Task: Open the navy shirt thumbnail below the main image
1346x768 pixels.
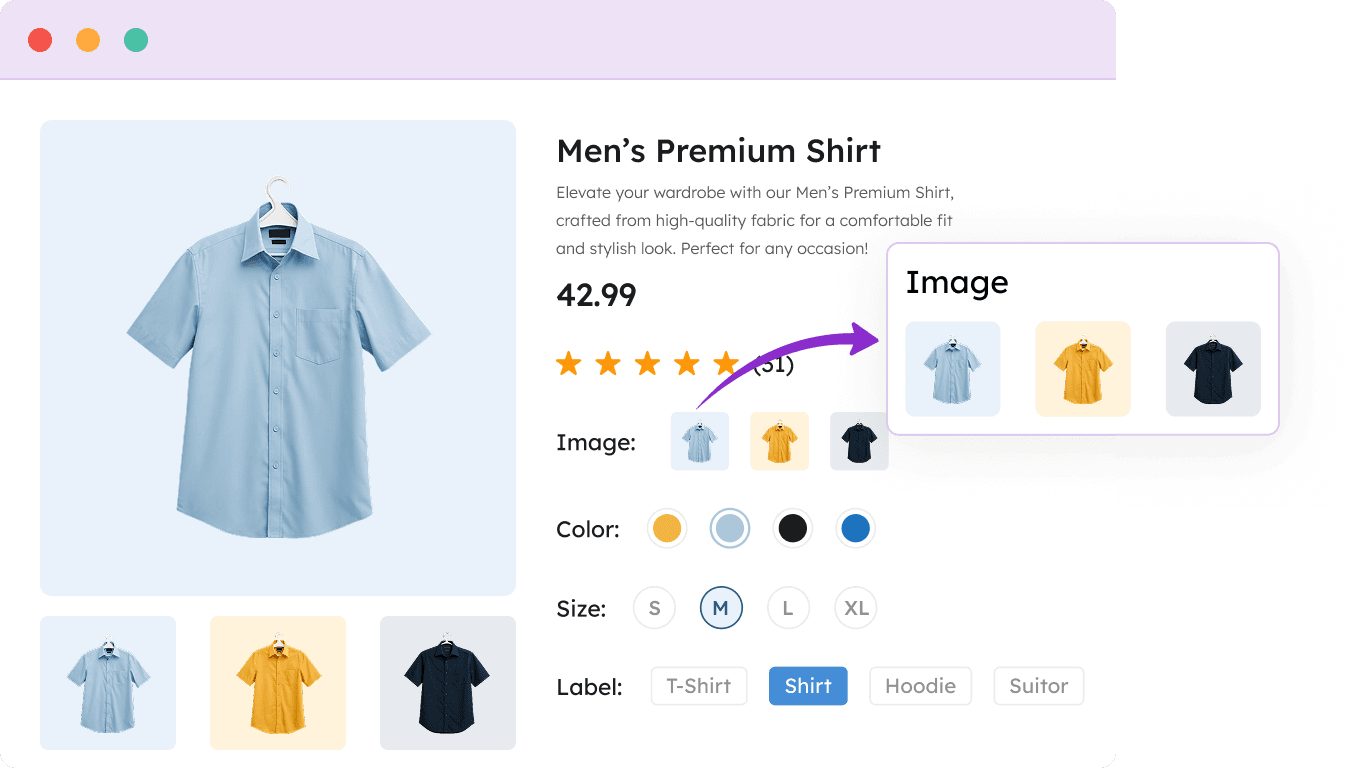Action: (447, 683)
